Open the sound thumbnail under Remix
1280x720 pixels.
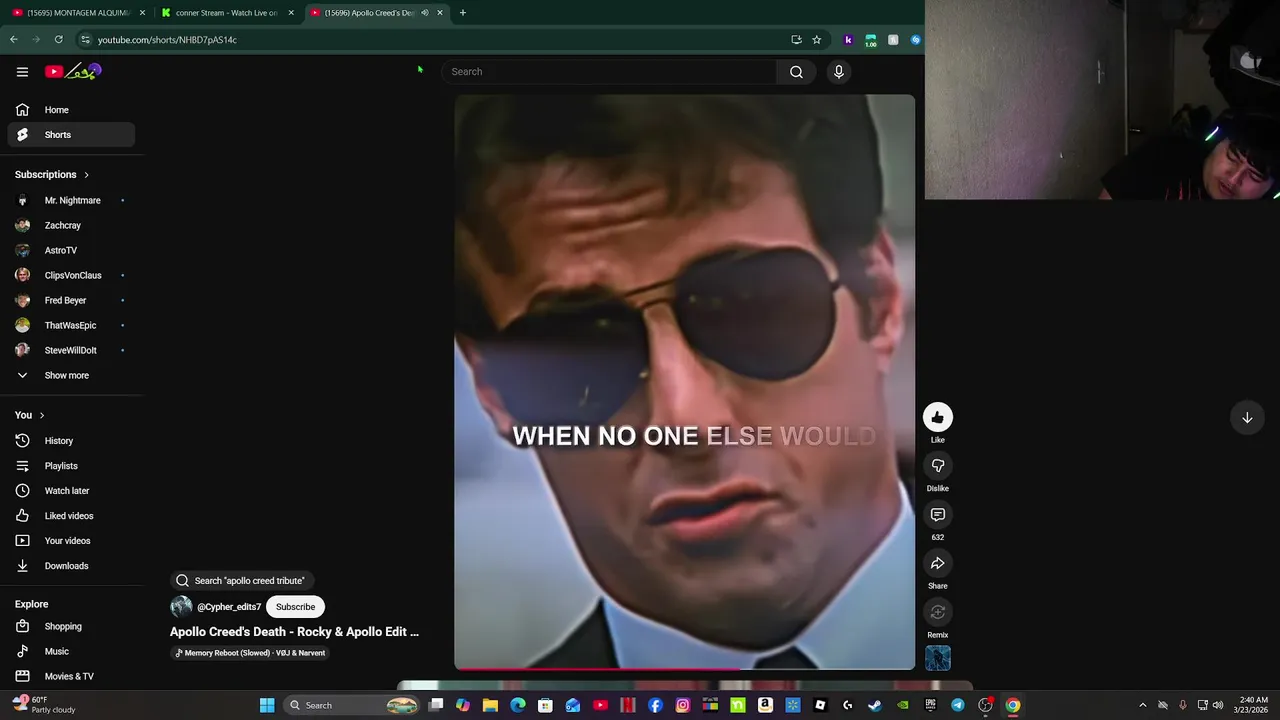937,658
